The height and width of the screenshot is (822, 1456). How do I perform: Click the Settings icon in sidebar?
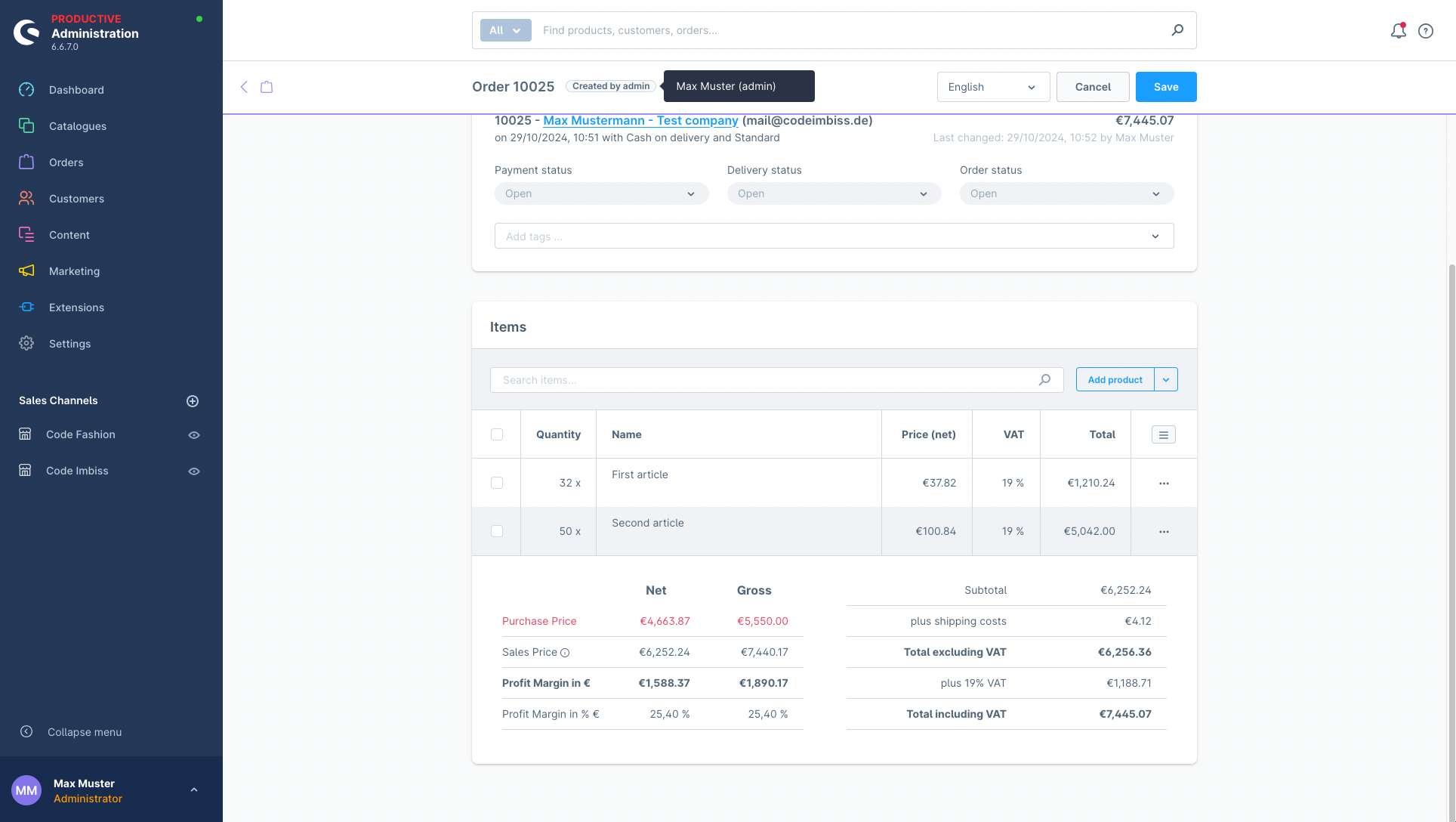[x=27, y=343]
